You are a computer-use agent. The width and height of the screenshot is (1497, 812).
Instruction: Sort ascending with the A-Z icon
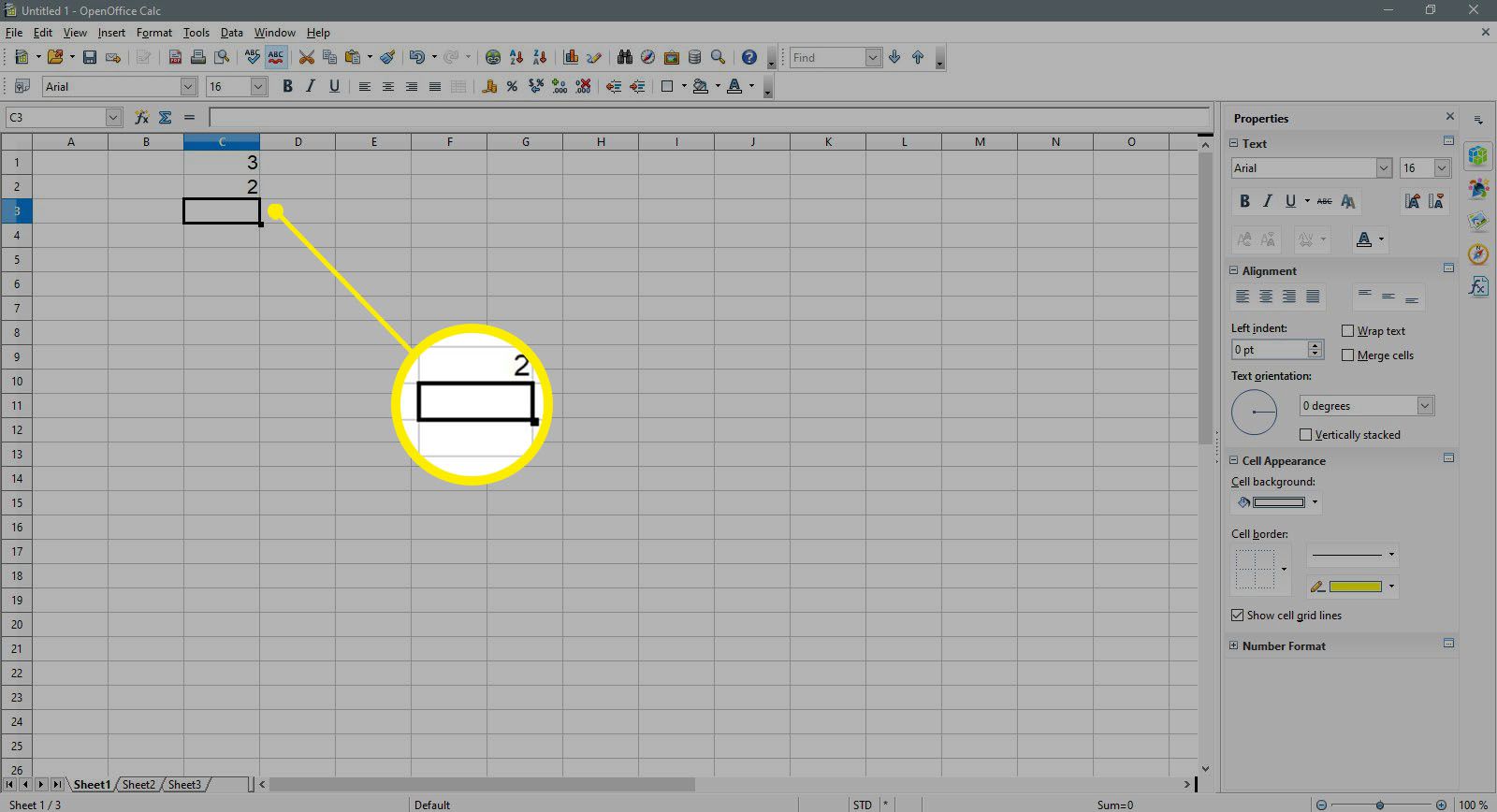coord(516,58)
